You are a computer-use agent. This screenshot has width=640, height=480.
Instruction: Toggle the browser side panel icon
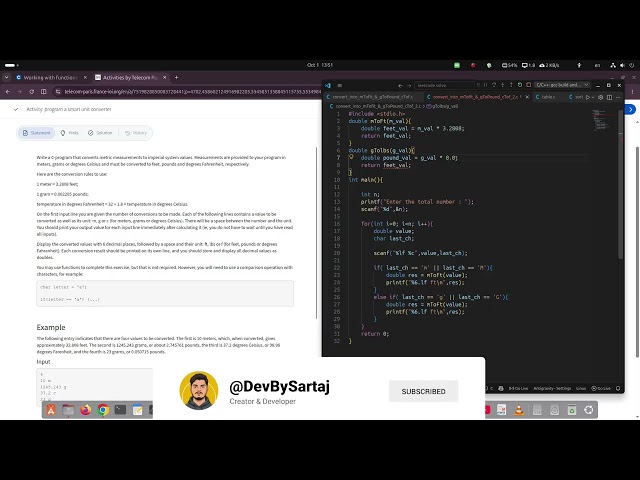point(43,92)
